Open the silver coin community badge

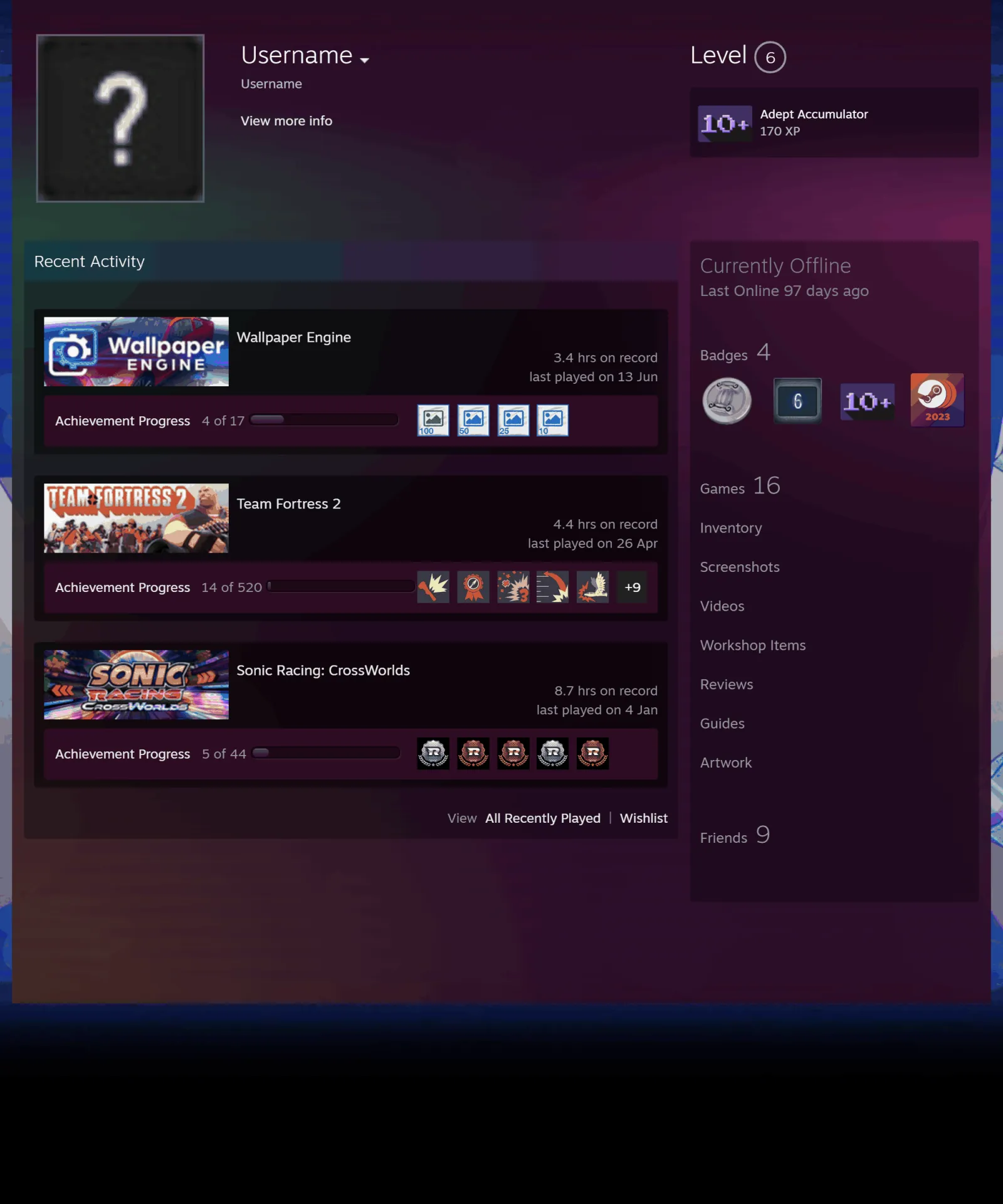pyautogui.click(x=727, y=401)
